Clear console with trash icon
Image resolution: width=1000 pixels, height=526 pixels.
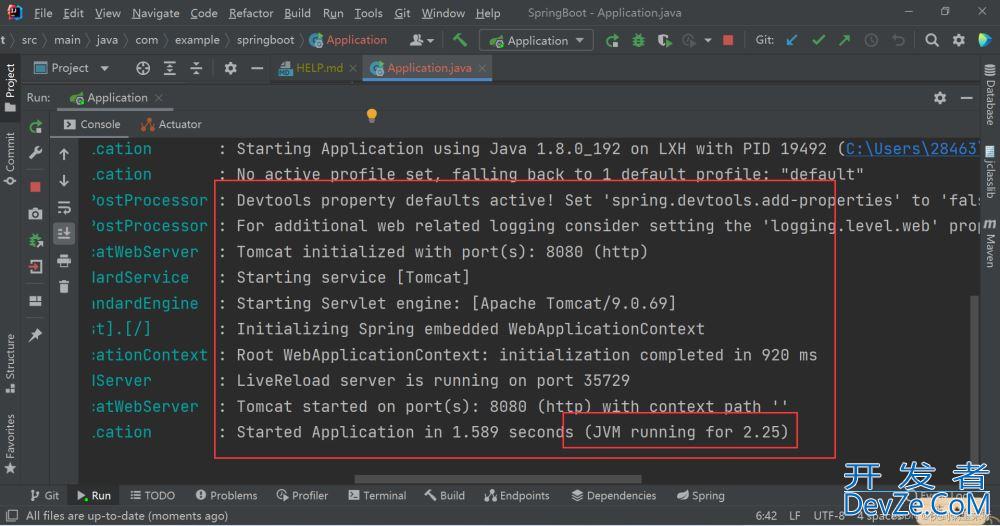pyautogui.click(x=64, y=287)
